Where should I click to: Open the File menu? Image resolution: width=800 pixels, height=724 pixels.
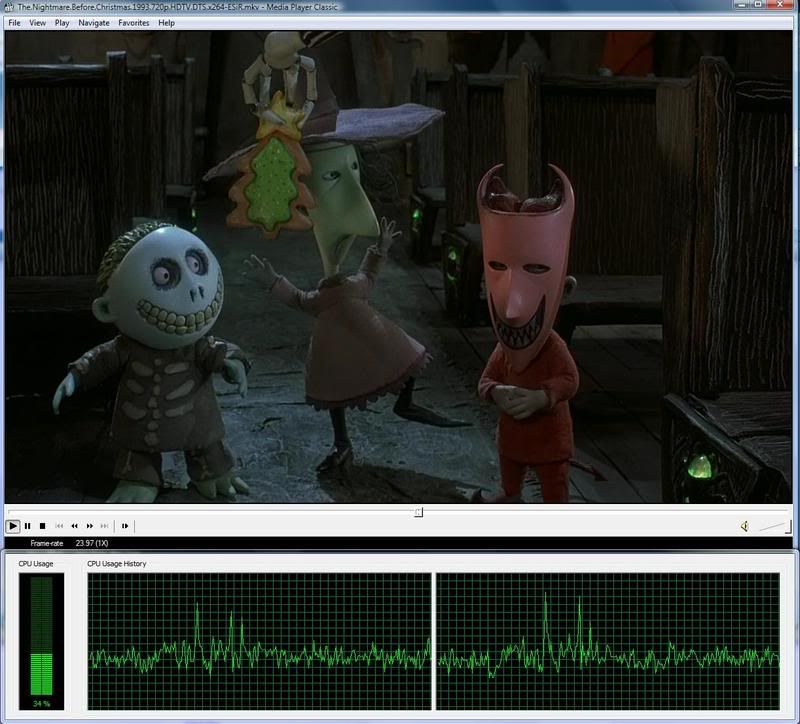click(14, 22)
